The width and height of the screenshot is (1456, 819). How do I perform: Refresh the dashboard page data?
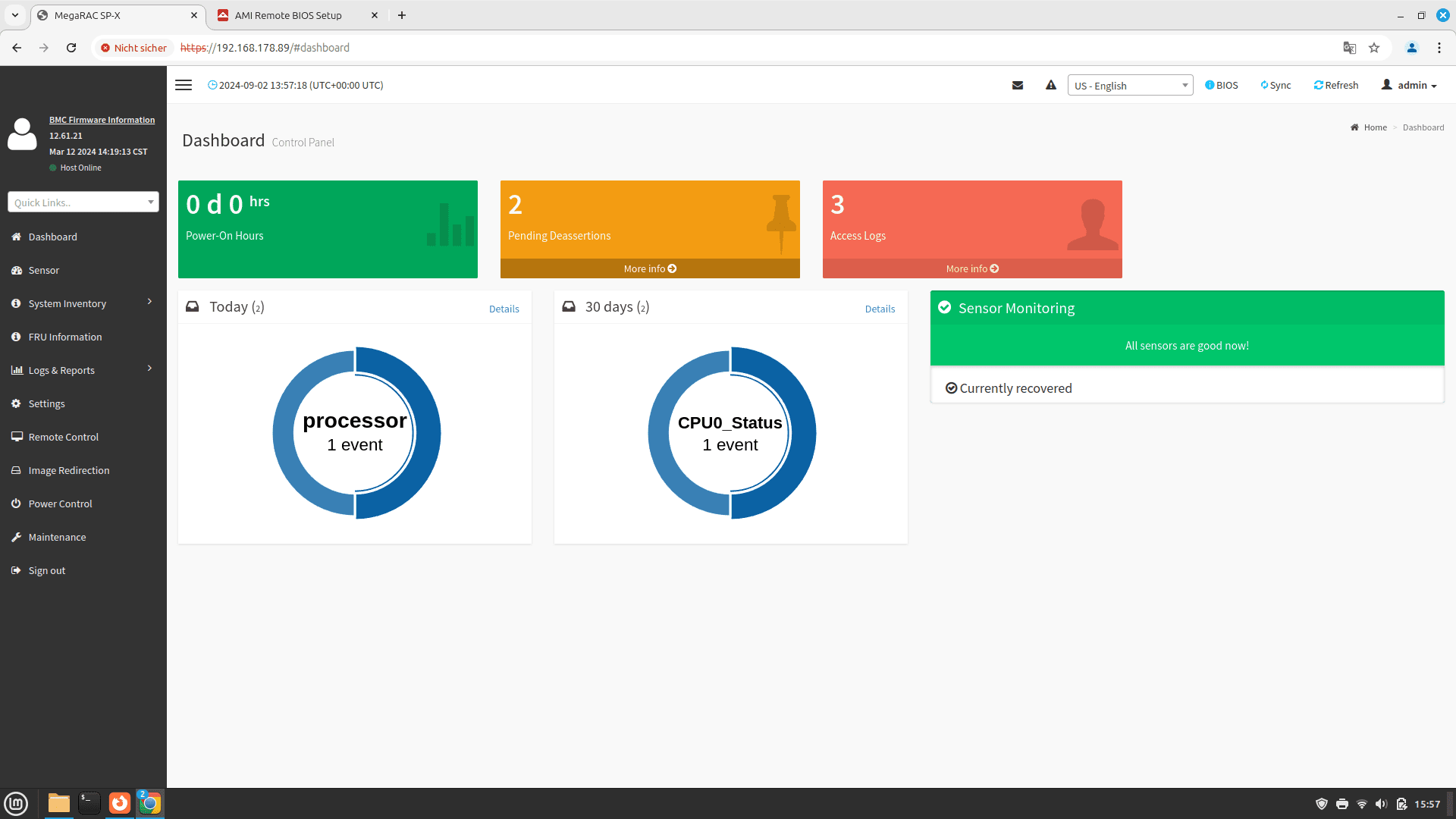(1335, 85)
